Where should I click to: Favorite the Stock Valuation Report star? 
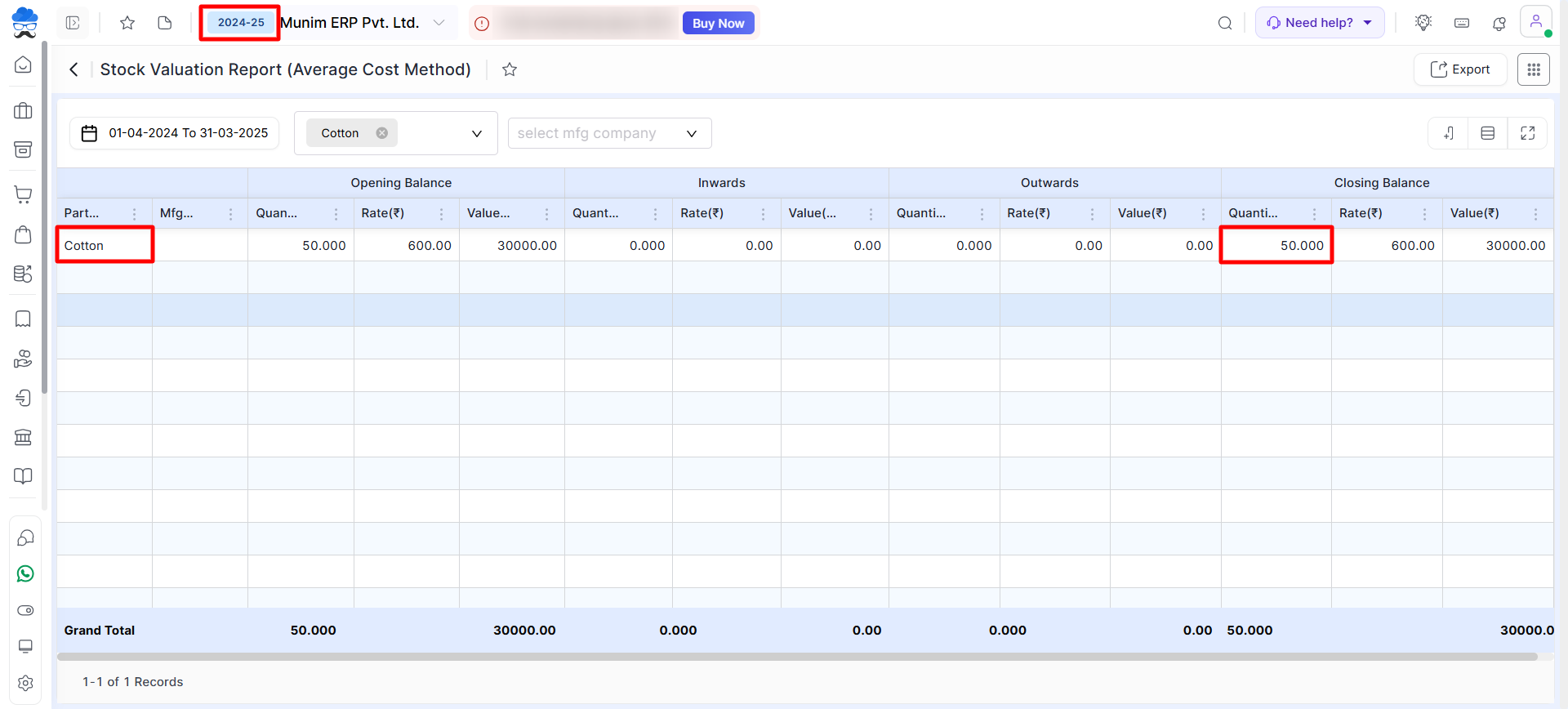pyautogui.click(x=510, y=70)
